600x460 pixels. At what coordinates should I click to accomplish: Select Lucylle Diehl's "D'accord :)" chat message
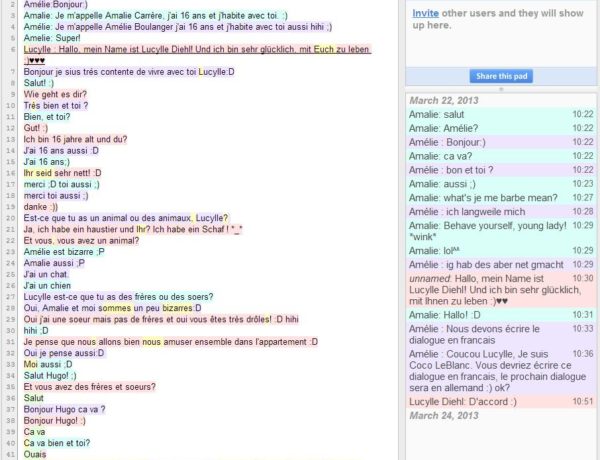click(x=462, y=401)
